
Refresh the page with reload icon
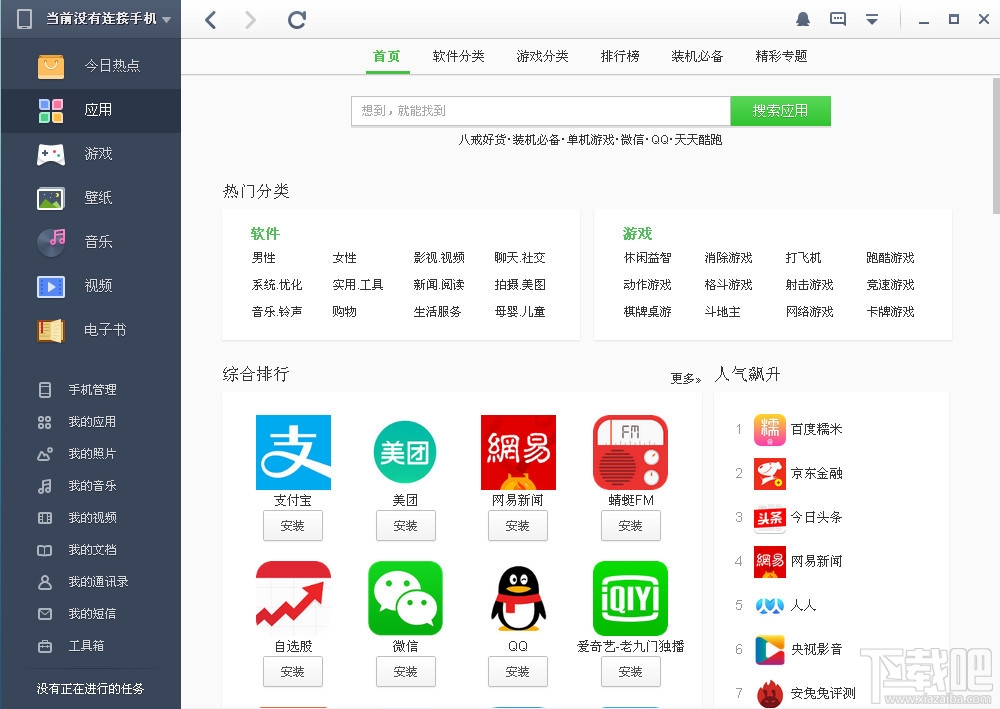(x=297, y=20)
